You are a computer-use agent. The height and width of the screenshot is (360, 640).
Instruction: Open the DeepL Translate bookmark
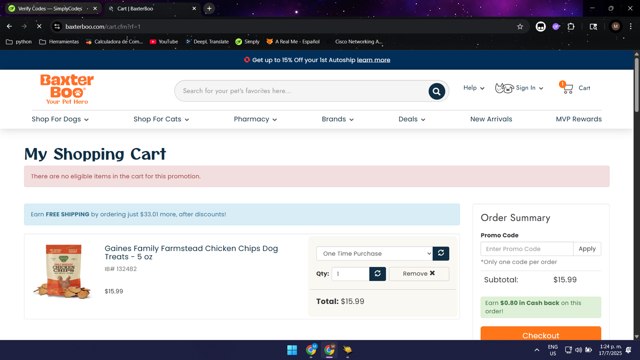pos(207,42)
